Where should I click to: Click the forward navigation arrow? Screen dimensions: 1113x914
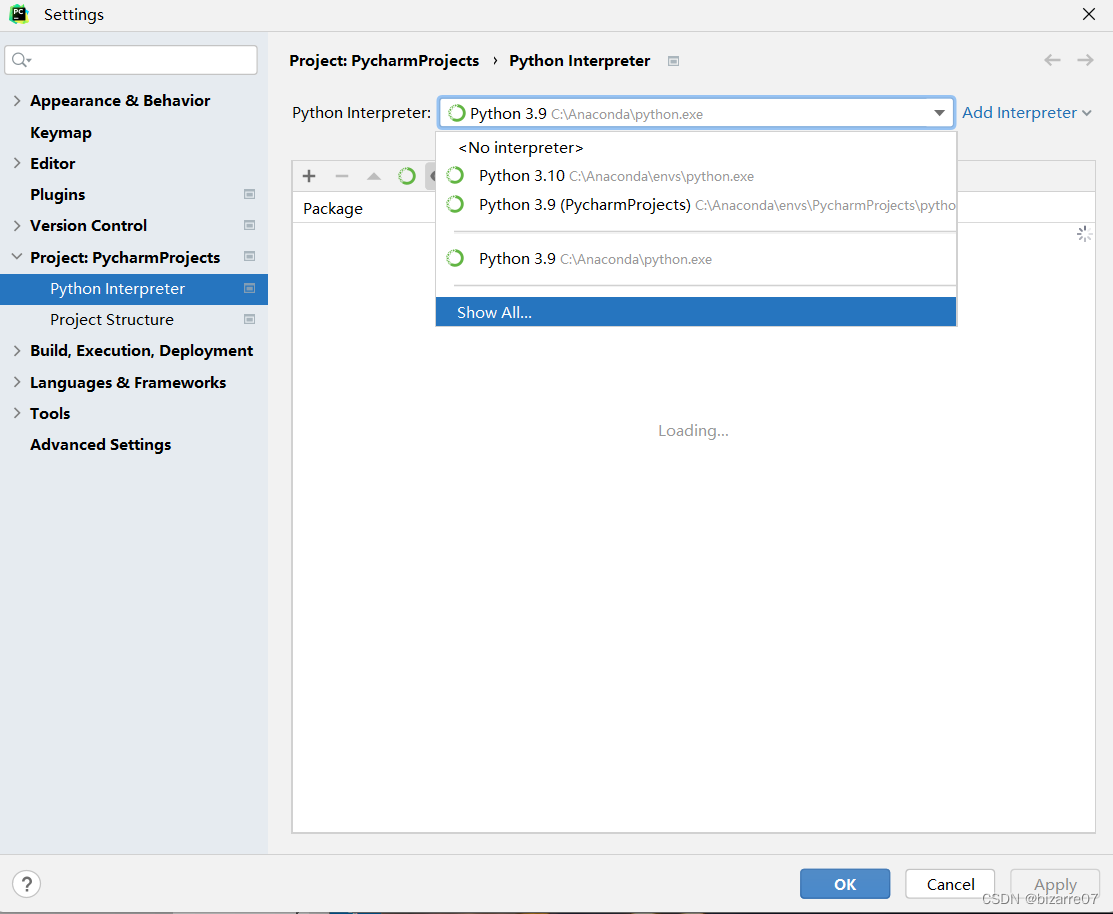pos(1085,60)
